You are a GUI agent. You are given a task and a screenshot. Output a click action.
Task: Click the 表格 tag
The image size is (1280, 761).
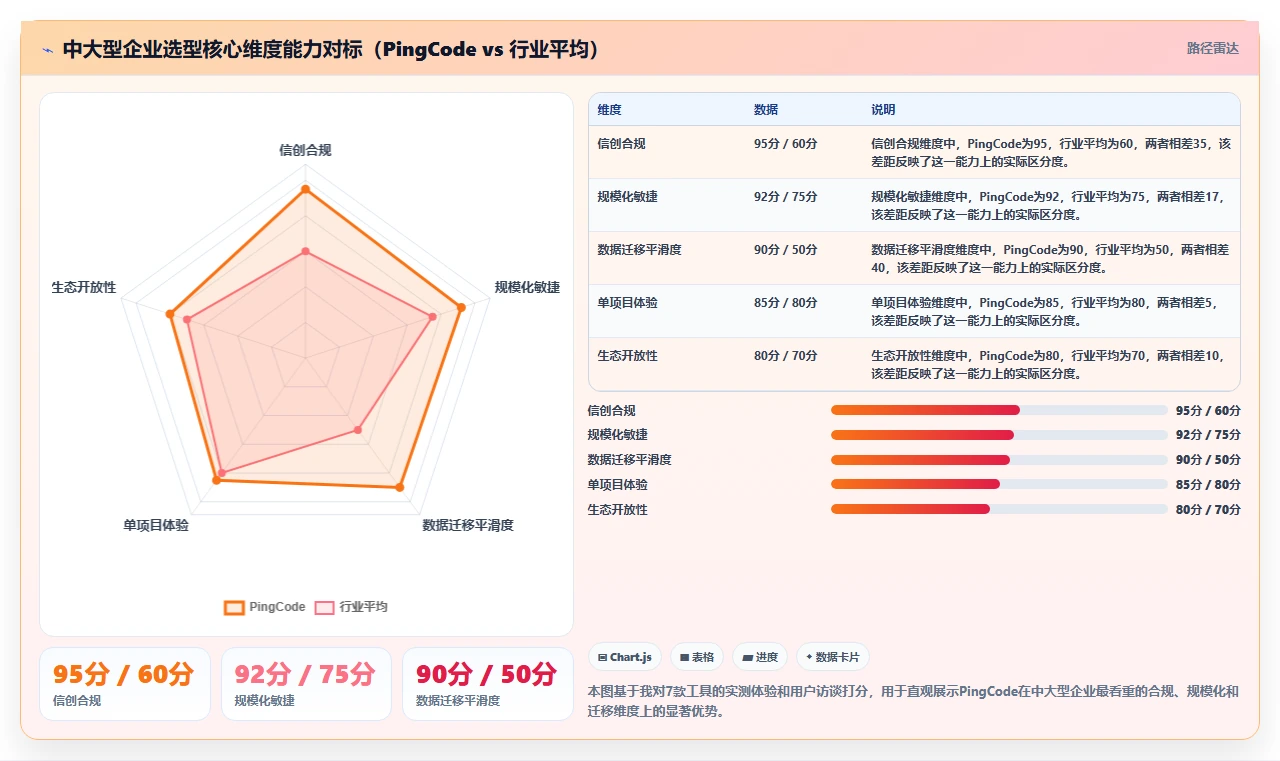pos(697,657)
